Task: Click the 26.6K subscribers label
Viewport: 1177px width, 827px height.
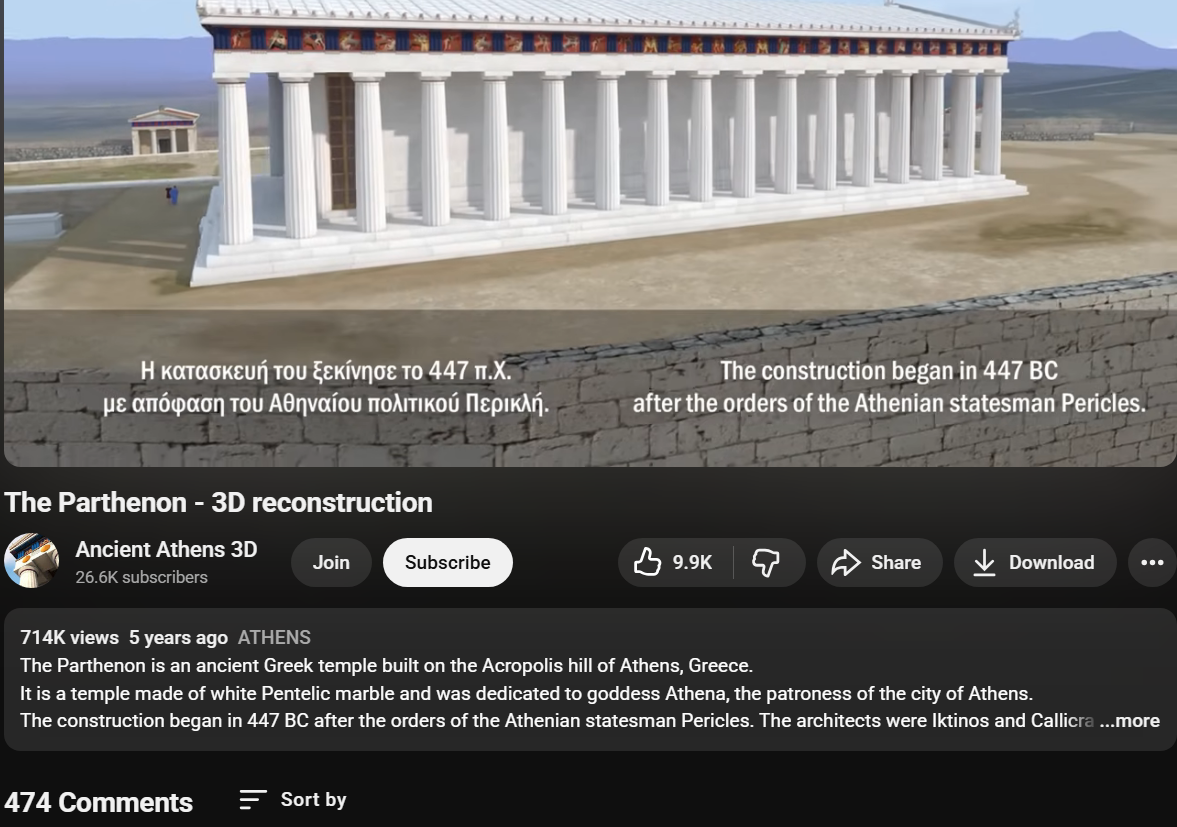Action: tap(141, 577)
